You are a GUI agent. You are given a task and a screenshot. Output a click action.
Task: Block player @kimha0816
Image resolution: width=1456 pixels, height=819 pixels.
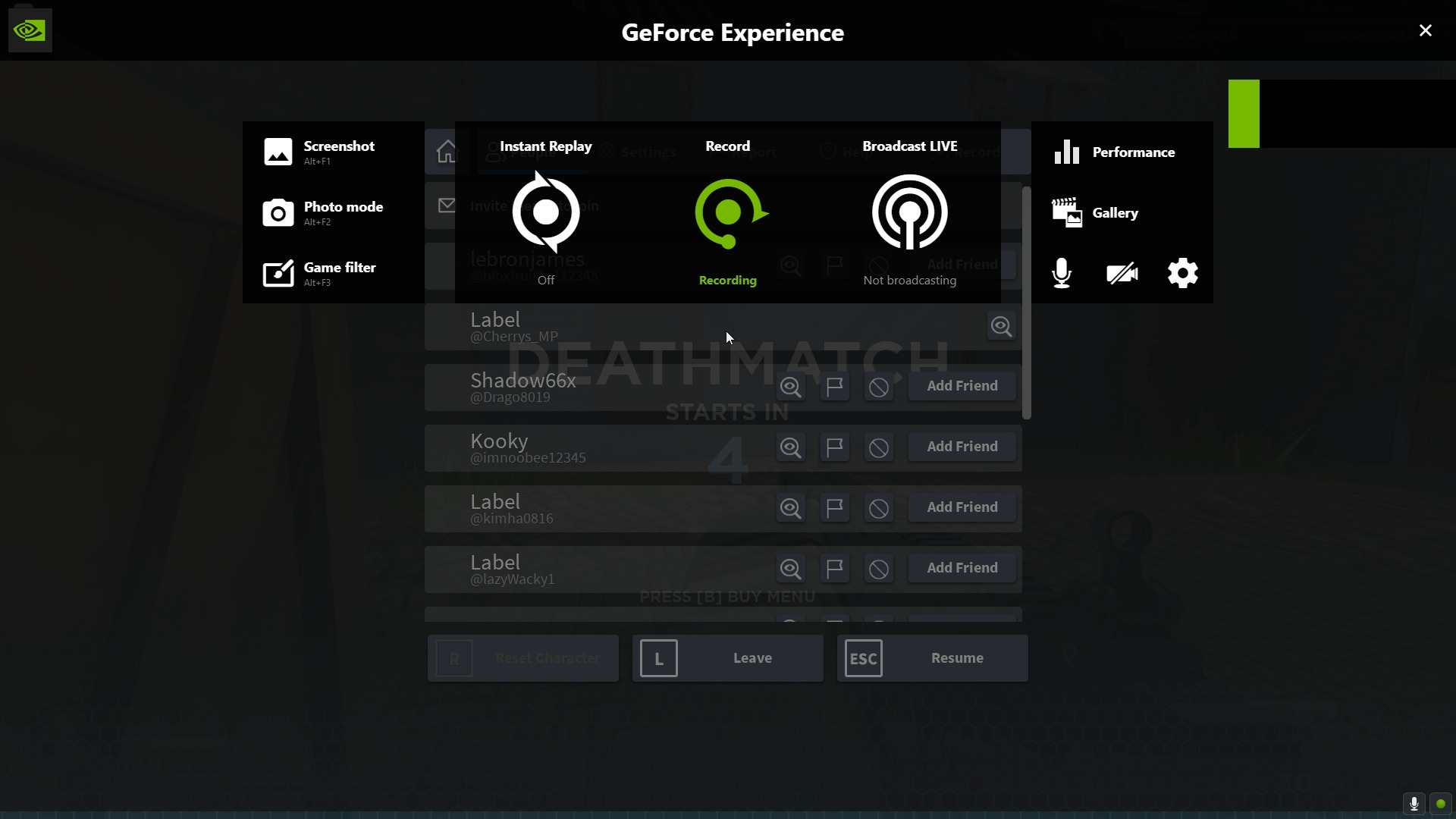coord(878,508)
